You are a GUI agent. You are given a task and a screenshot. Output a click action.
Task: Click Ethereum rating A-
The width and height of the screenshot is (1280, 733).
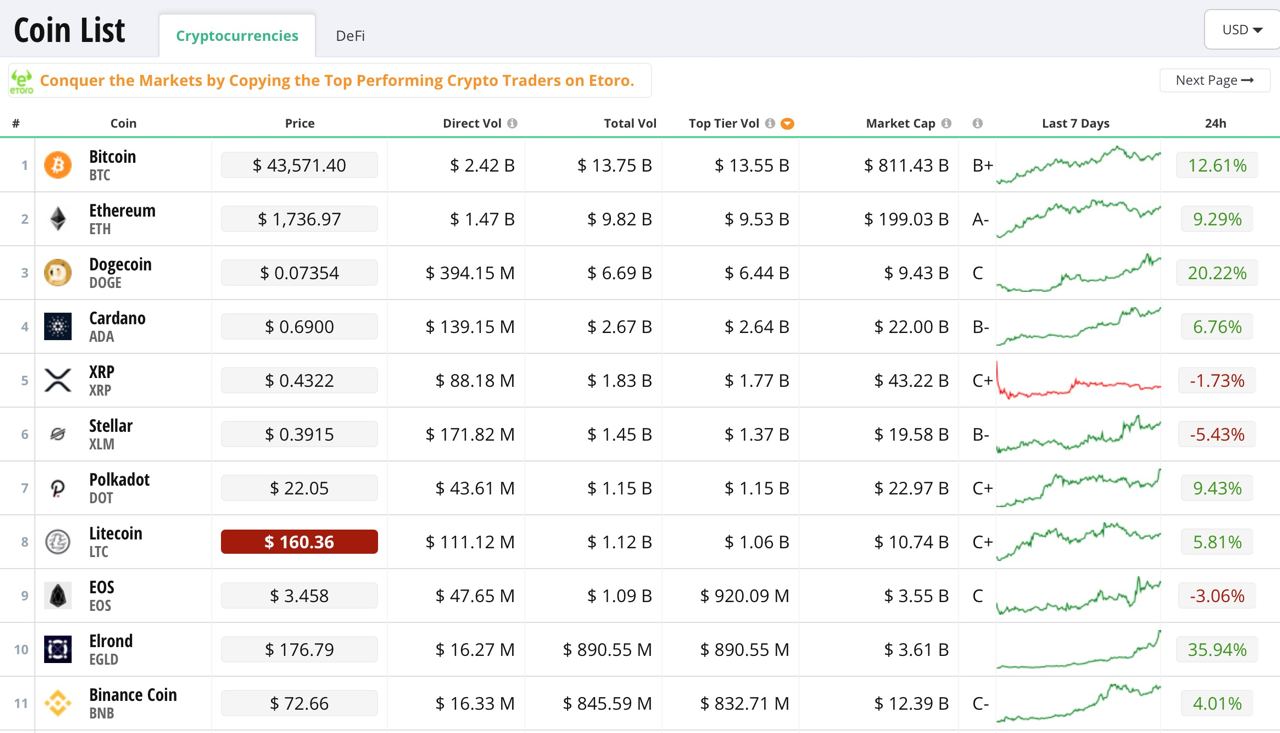(980, 219)
